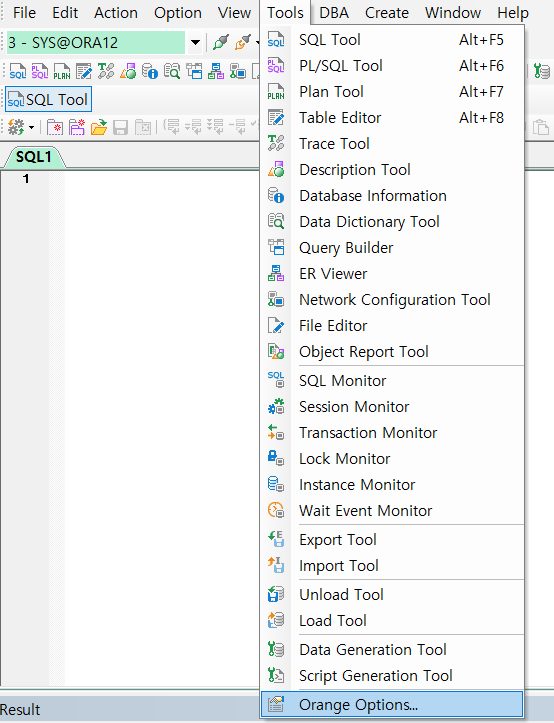Choose Transaction Monitor menu entry
Image resolution: width=554 pixels, height=723 pixels.
[x=393, y=433]
